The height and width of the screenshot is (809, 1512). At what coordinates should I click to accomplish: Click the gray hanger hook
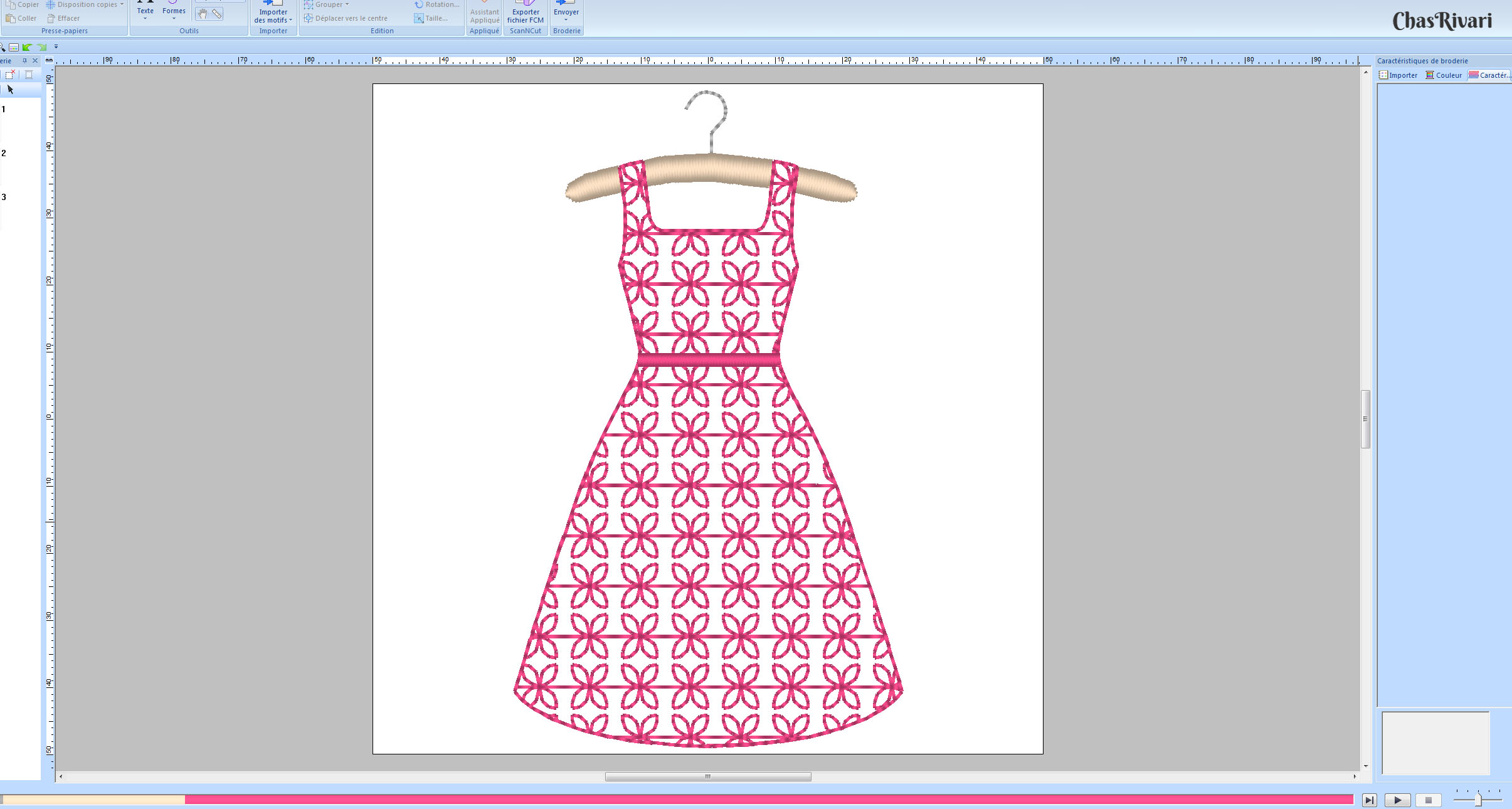pyautogui.click(x=712, y=122)
